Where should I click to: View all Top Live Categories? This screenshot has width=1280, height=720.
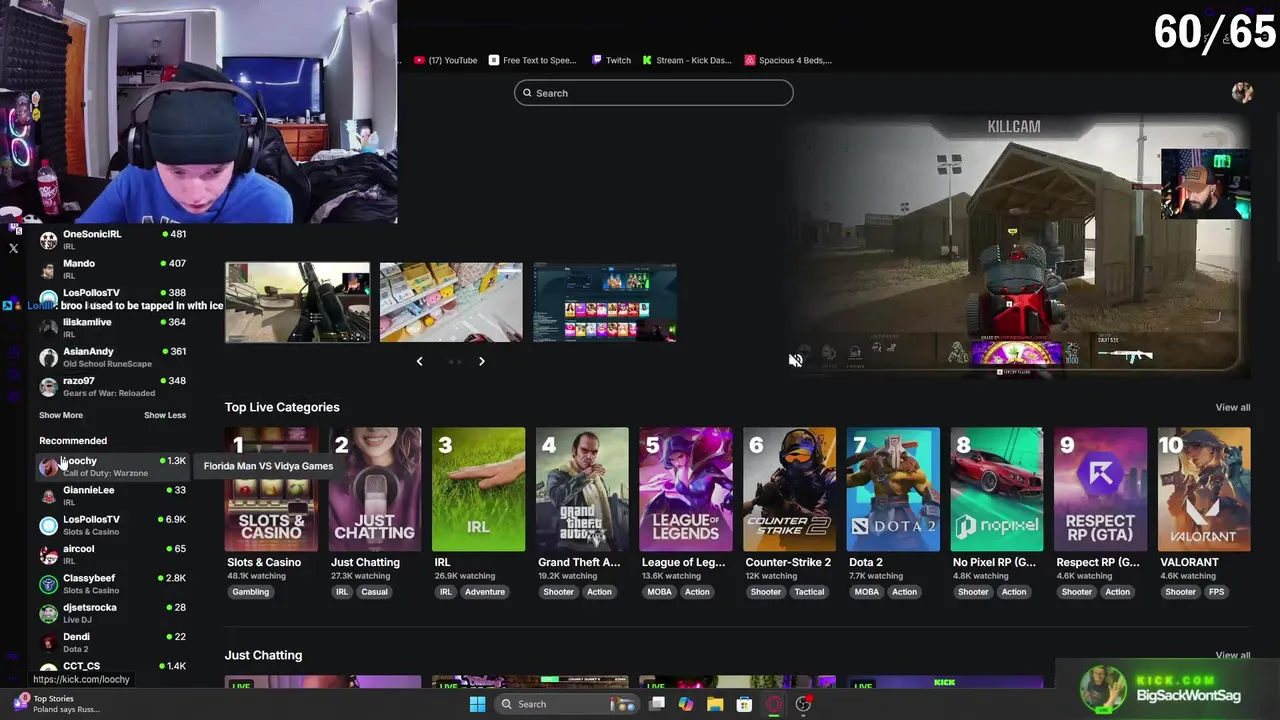1232,407
